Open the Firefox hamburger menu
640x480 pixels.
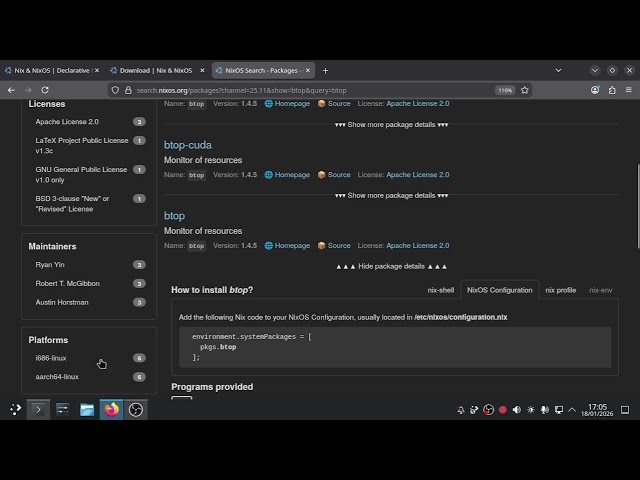629,90
